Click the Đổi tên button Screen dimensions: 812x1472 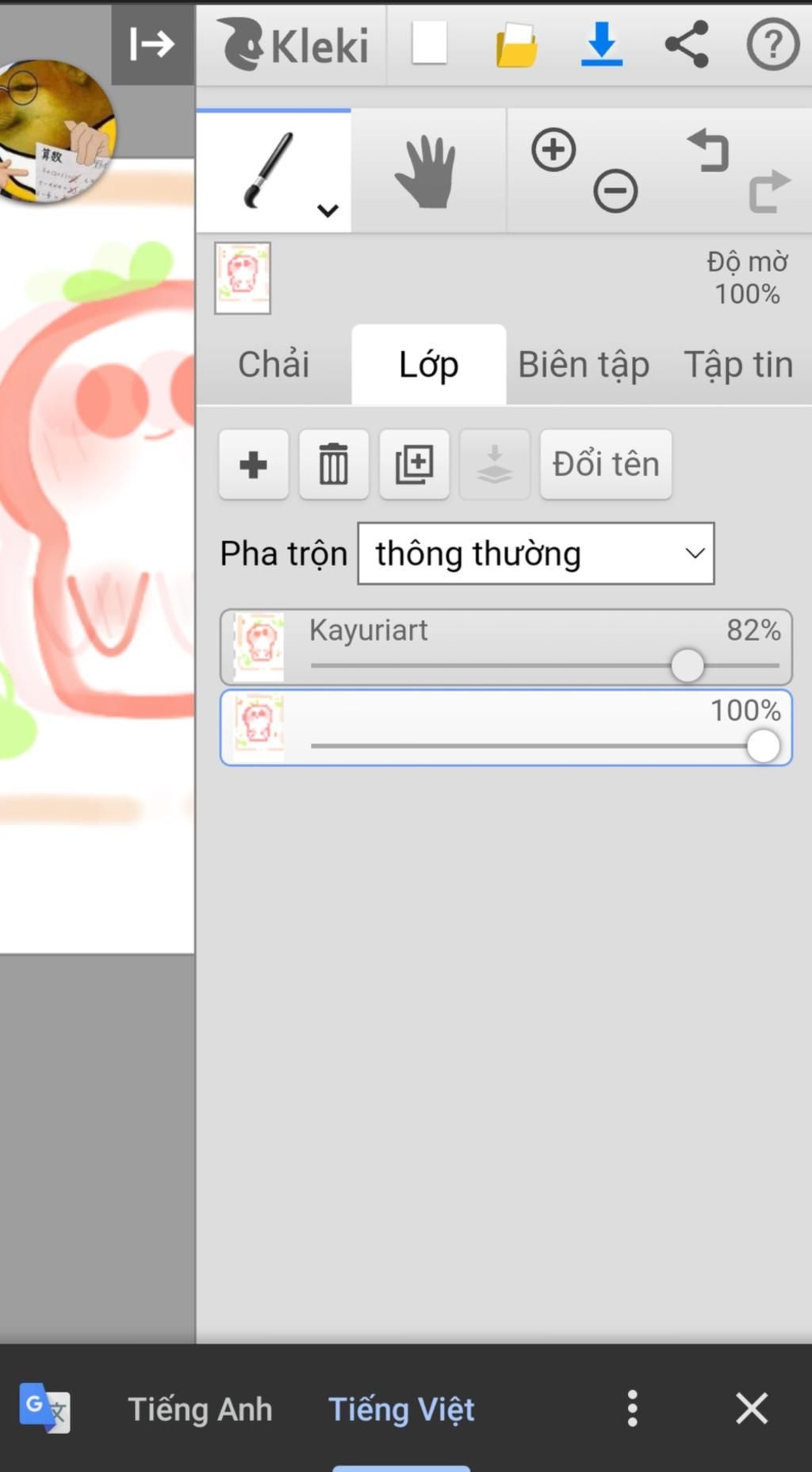tap(606, 465)
